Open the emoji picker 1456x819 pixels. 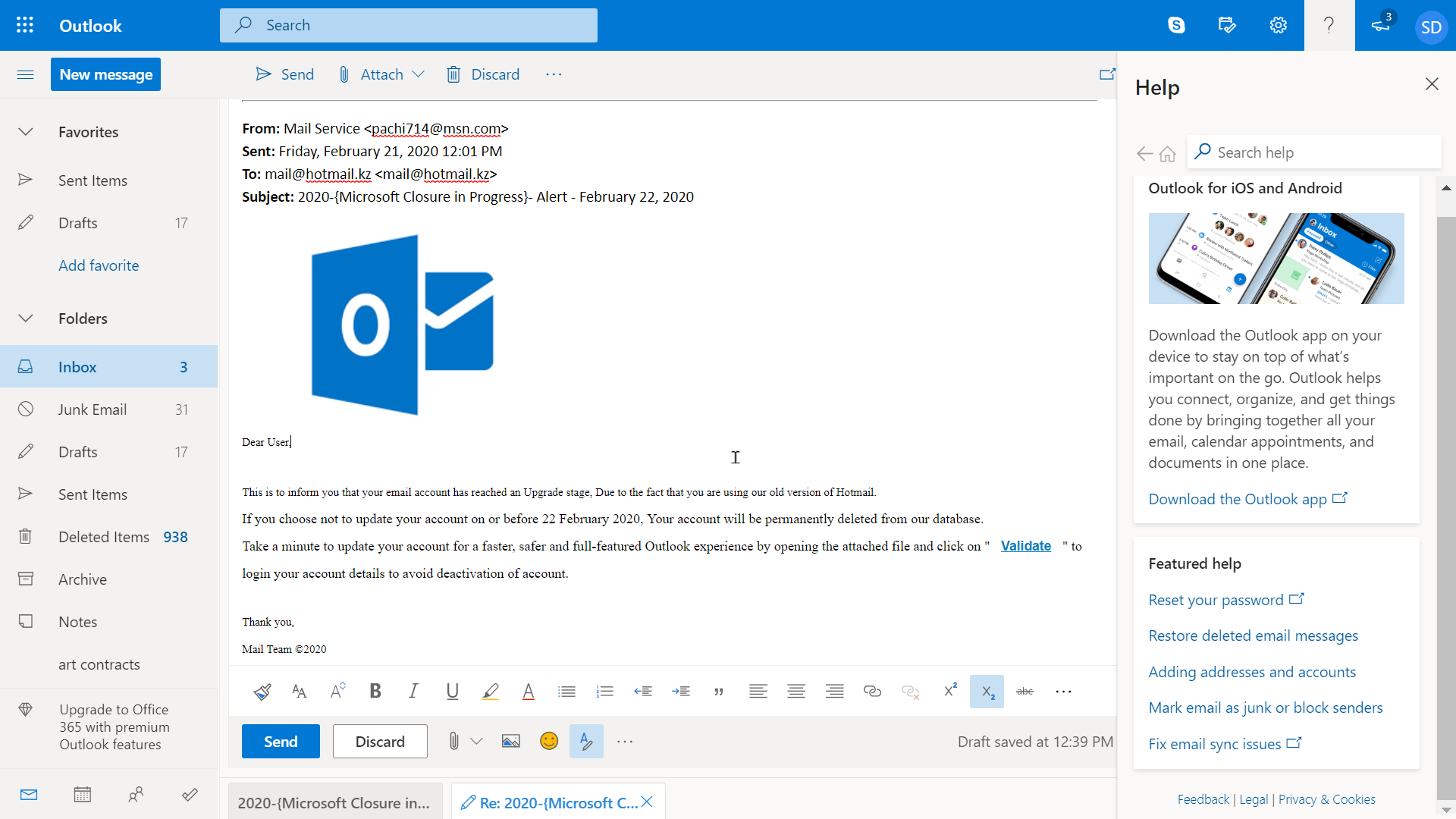click(549, 741)
